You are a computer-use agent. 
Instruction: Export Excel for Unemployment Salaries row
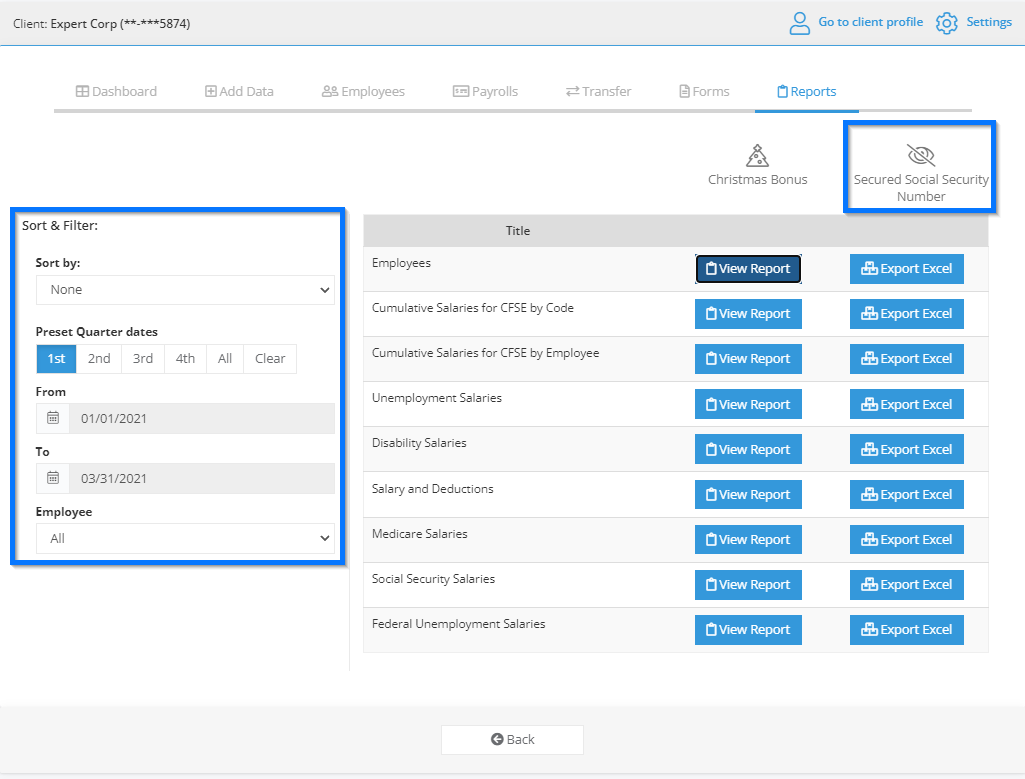pos(906,405)
